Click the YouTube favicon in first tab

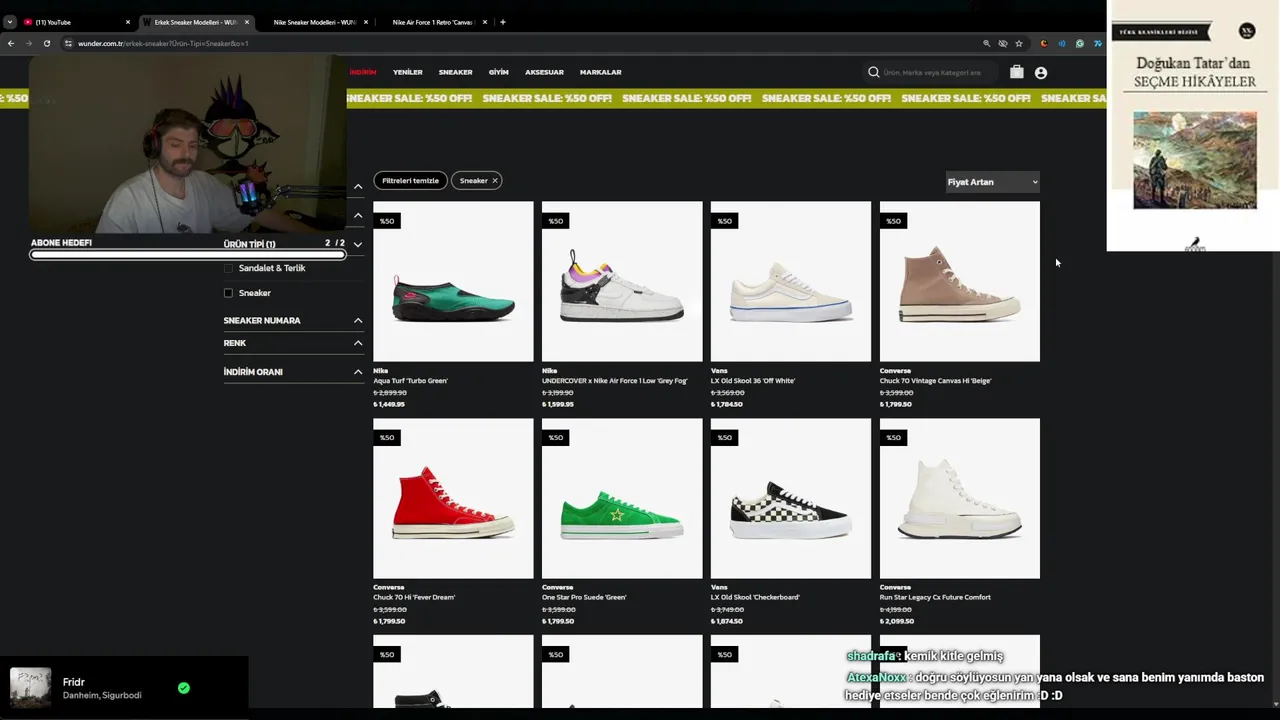(28, 22)
